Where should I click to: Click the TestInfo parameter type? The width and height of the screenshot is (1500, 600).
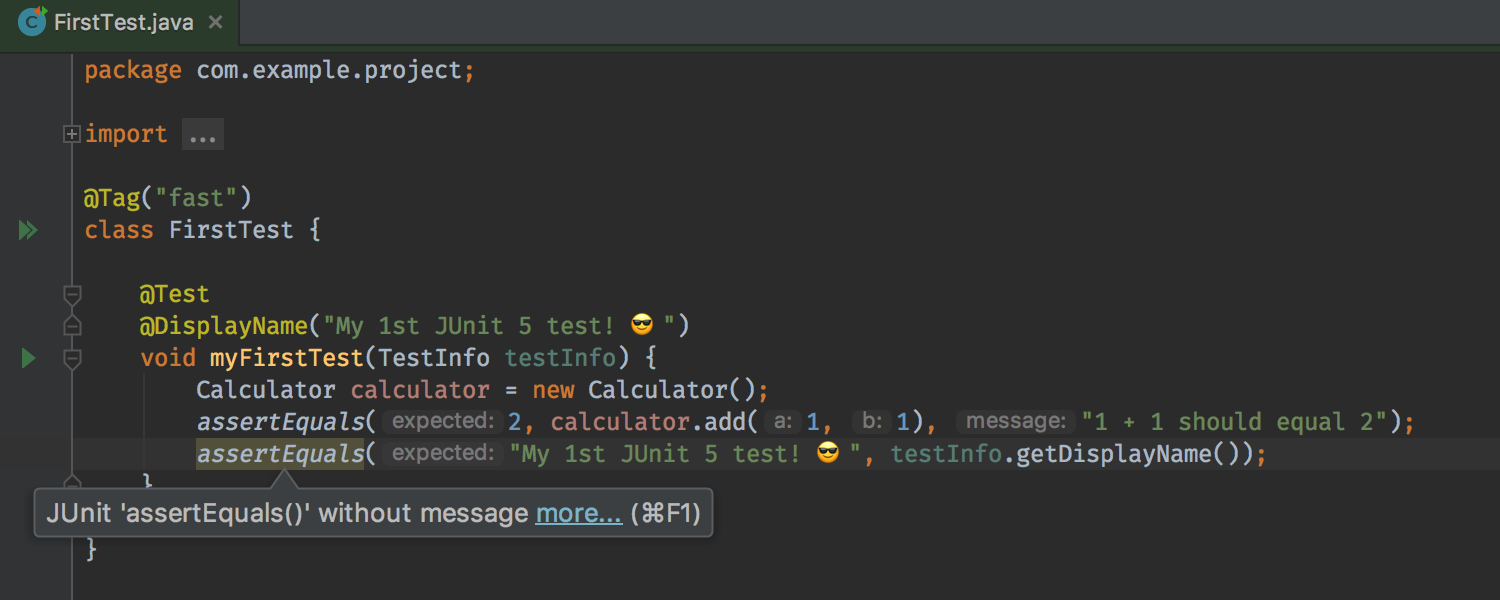pyautogui.click(x=434, y=358)
